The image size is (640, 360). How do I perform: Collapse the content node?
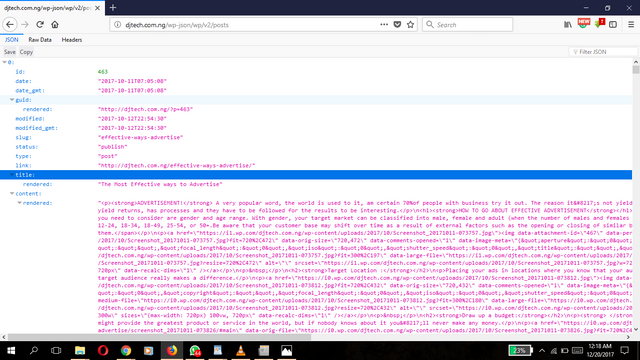[12, 193]
